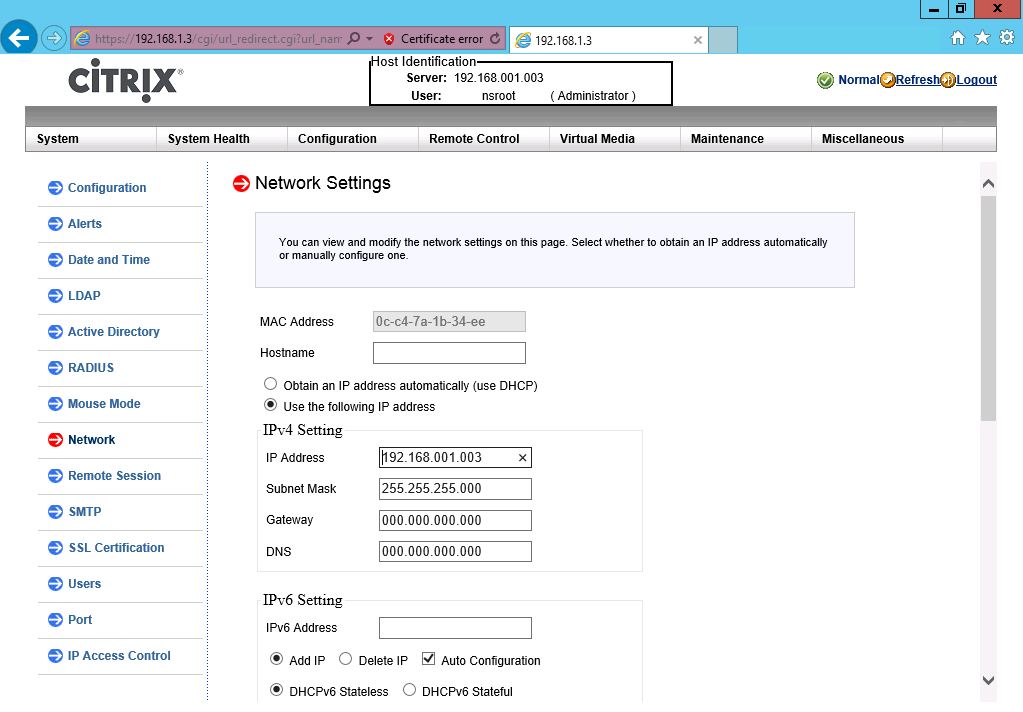This screenshot has width=1023, height=712.
Task: Click the arrow icon beside Date and Time
Action: [x=55, y=260]
